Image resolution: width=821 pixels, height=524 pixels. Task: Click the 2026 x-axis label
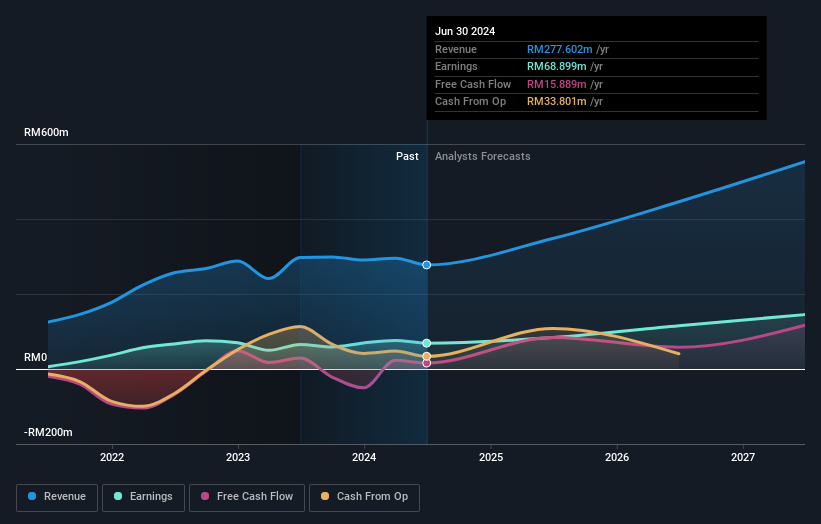[x=617, y=458]
